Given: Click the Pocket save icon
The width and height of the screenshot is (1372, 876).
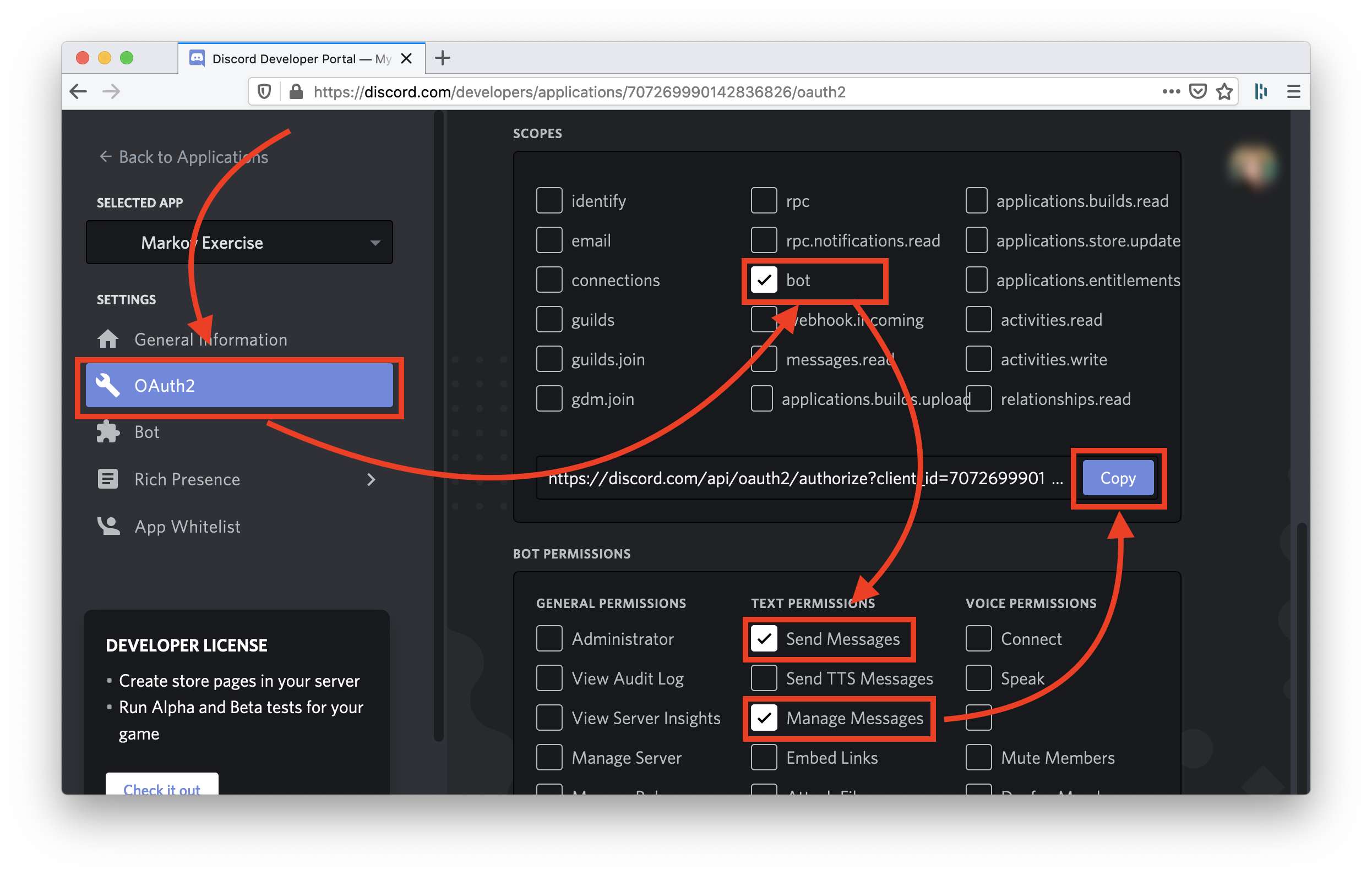Looking at the screenshot, I should 1197,91.
